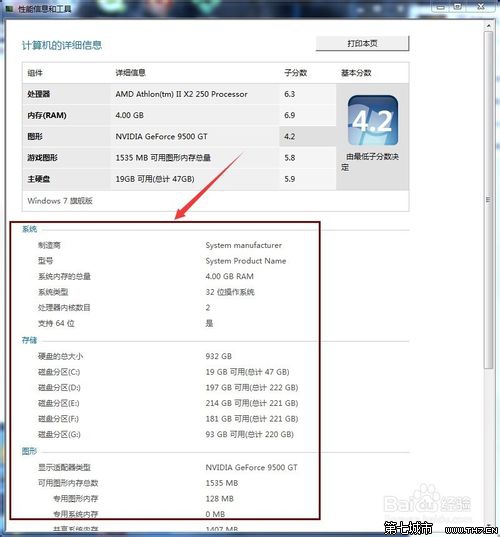Click the 5.8 gaming graphics subscore
Image resolution: width=500 pixels, height=537 pixels.
tap(289, 158)
